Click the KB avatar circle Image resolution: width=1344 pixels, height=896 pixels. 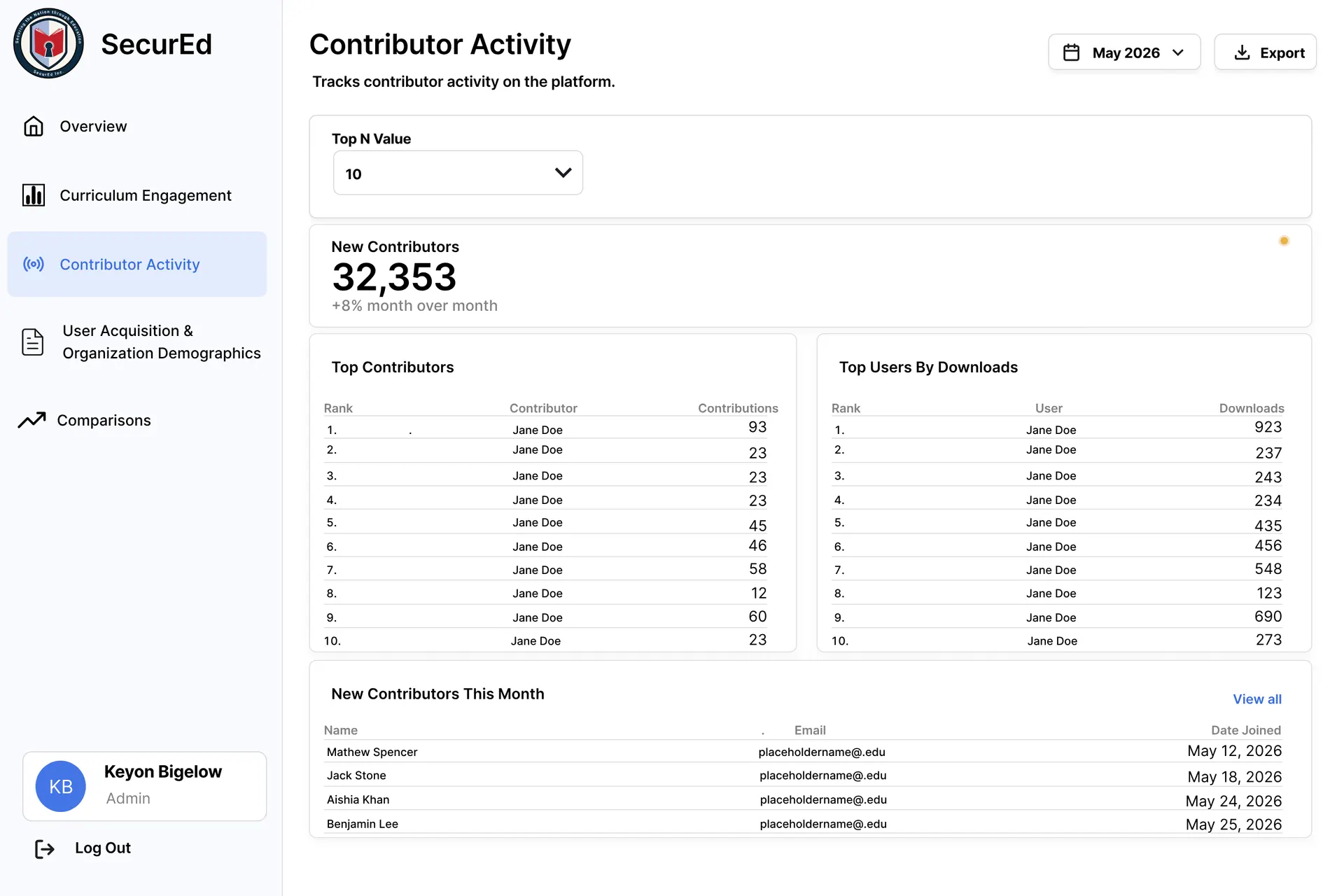[x=61, y=786]
